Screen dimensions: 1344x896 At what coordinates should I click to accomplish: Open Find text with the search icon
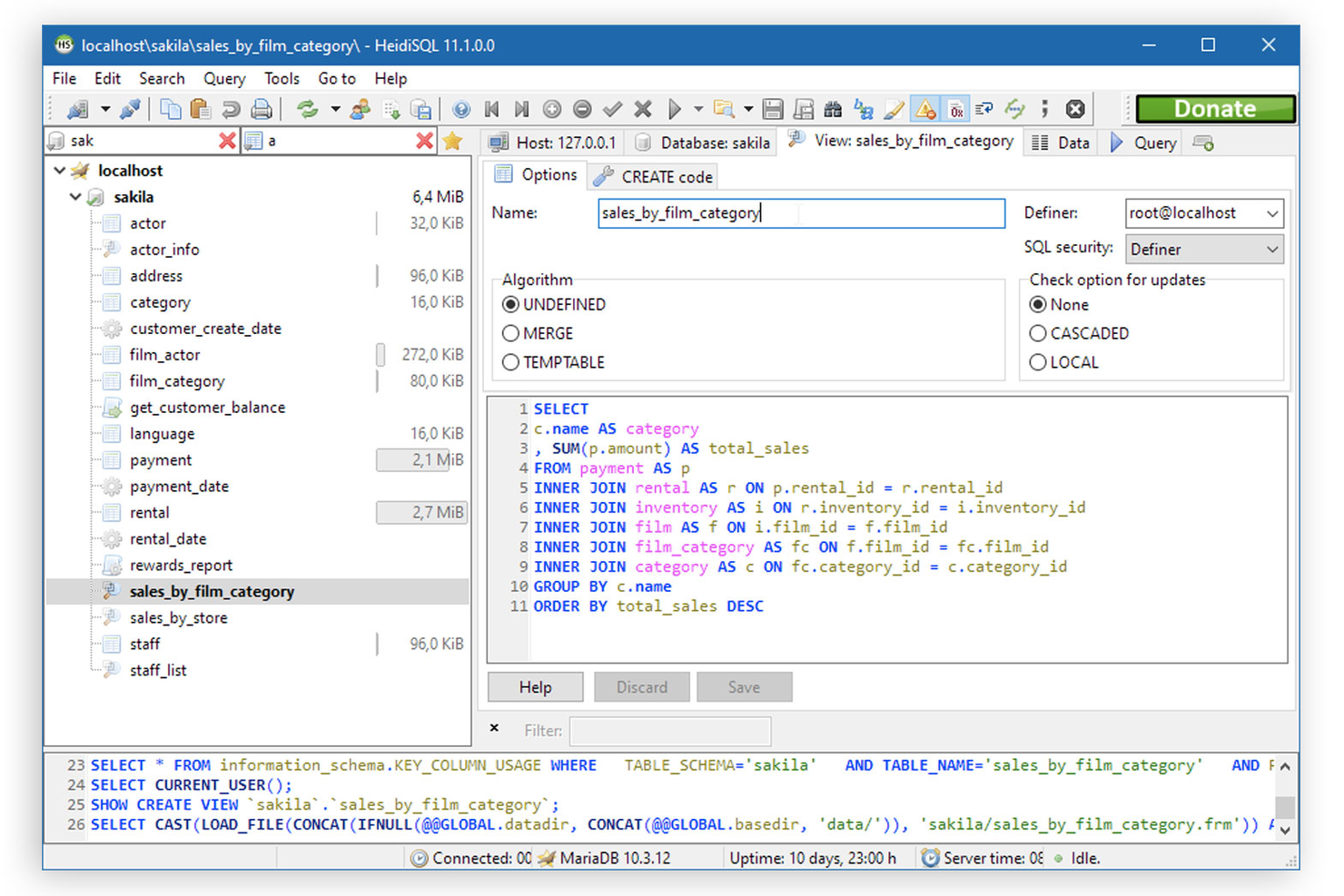pos(832,108)
